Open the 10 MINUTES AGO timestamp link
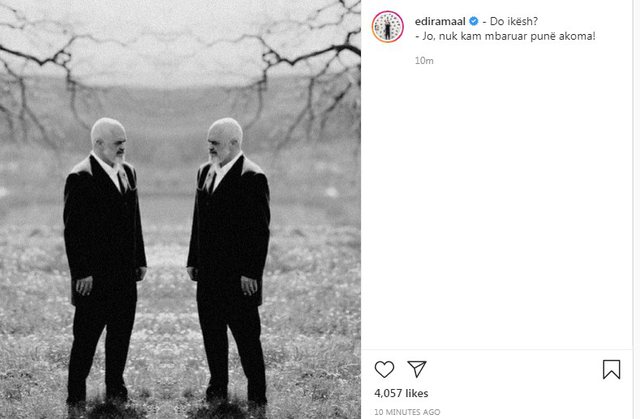This screenshot has width=640, height=419. click(x=407, y=412)
